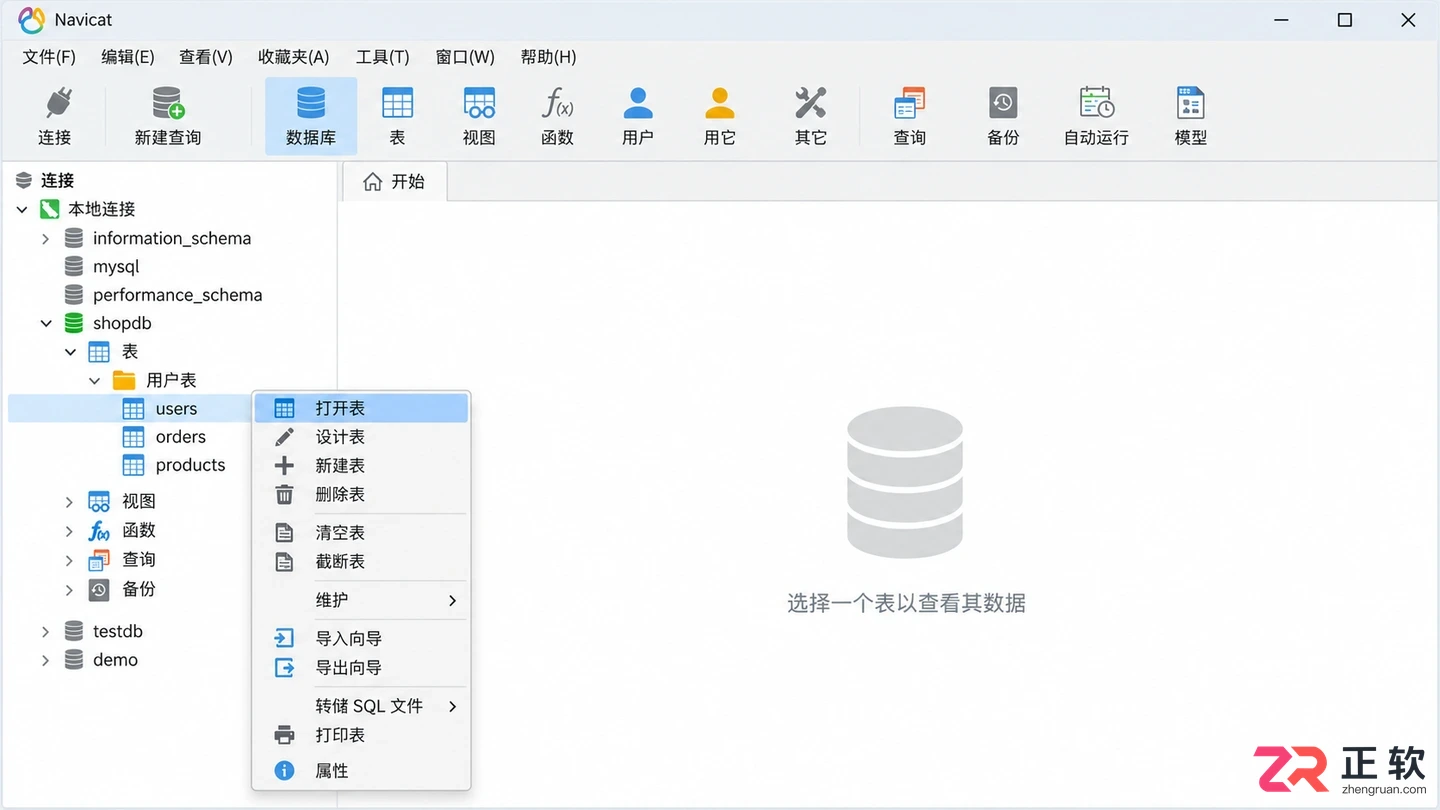This screenshot has height=810, width=1440.
Task: Open the 编辑(E) menu
Action: click(x=127, y=57)
